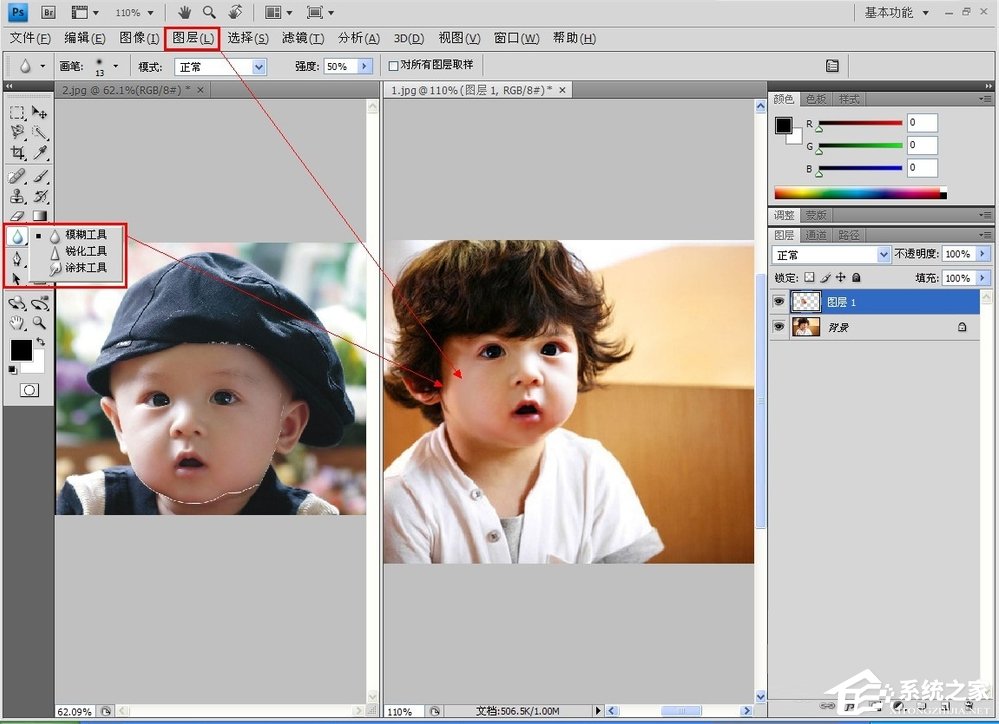
Task: Toggle lock image pixels brush icon
Action: 826,277
